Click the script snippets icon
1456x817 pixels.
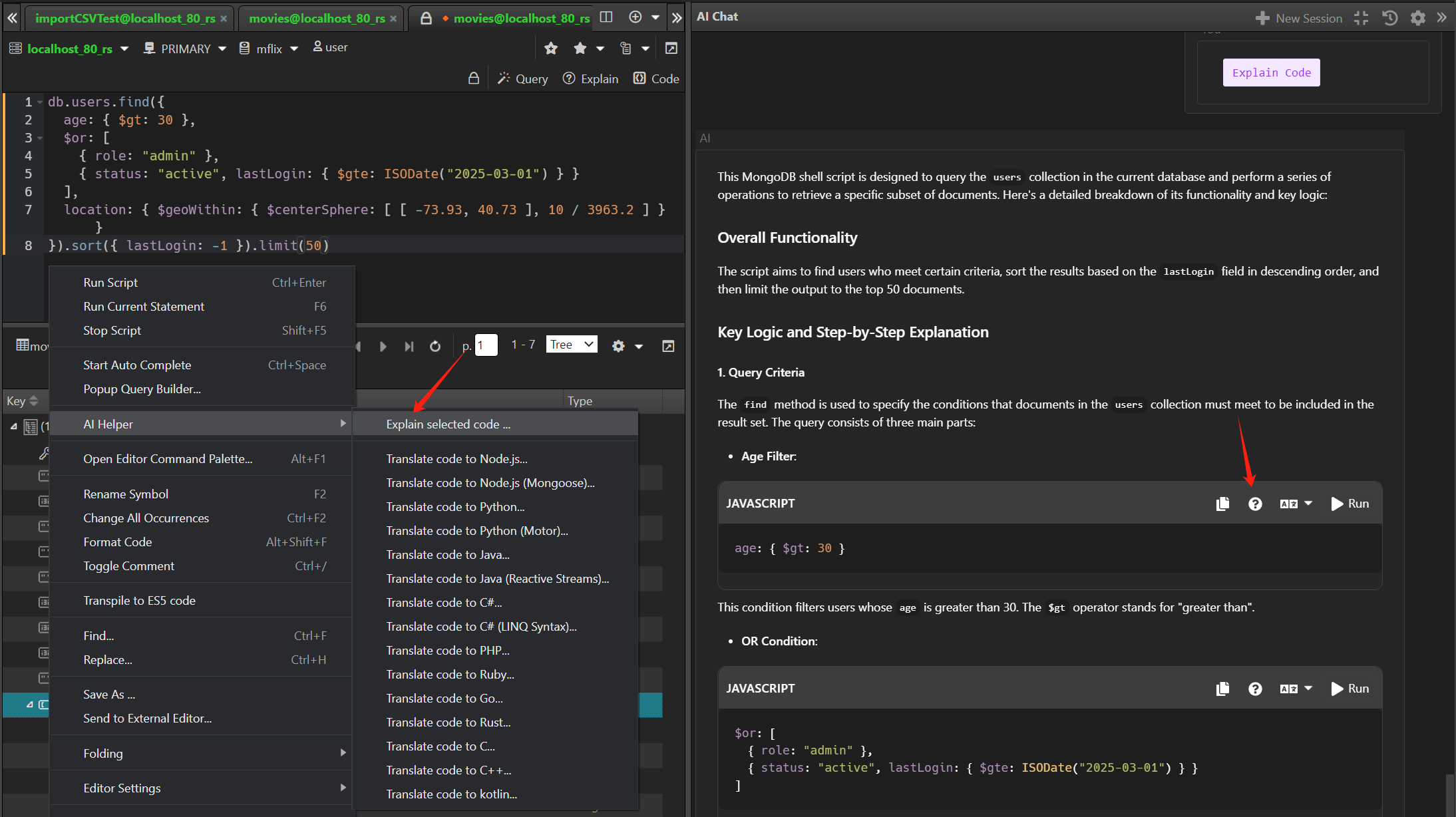(x=626, y=48)
